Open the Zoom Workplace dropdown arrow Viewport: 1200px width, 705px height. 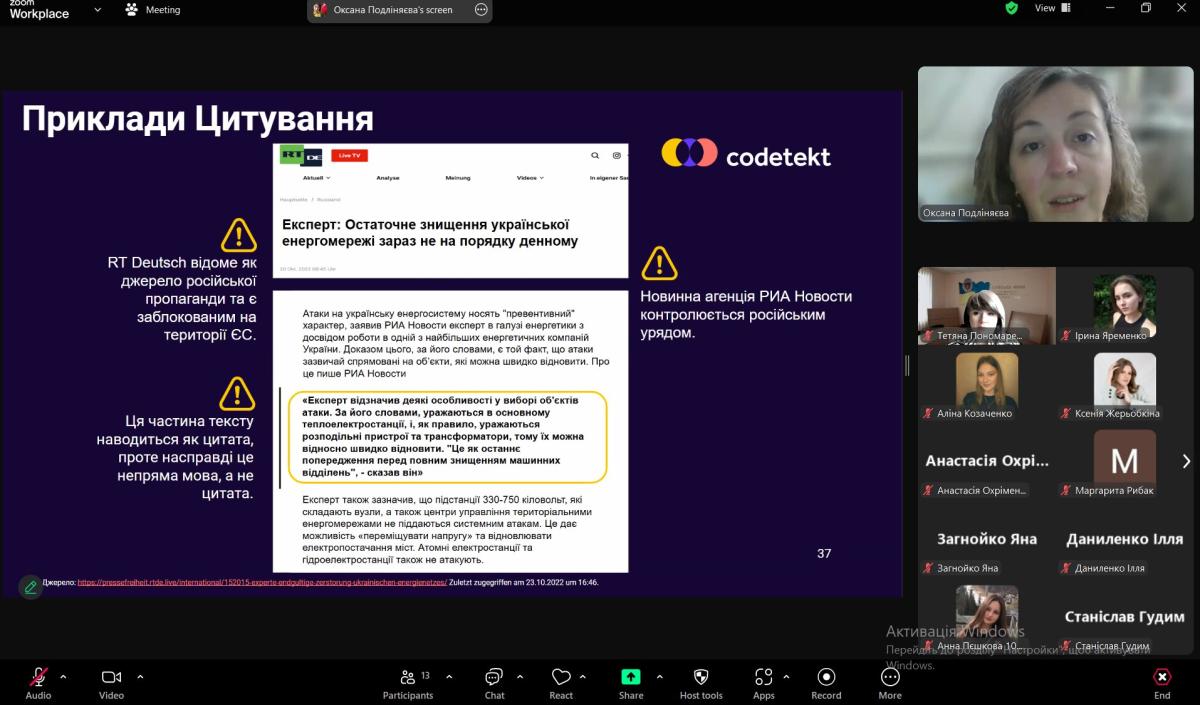point(97,9)
